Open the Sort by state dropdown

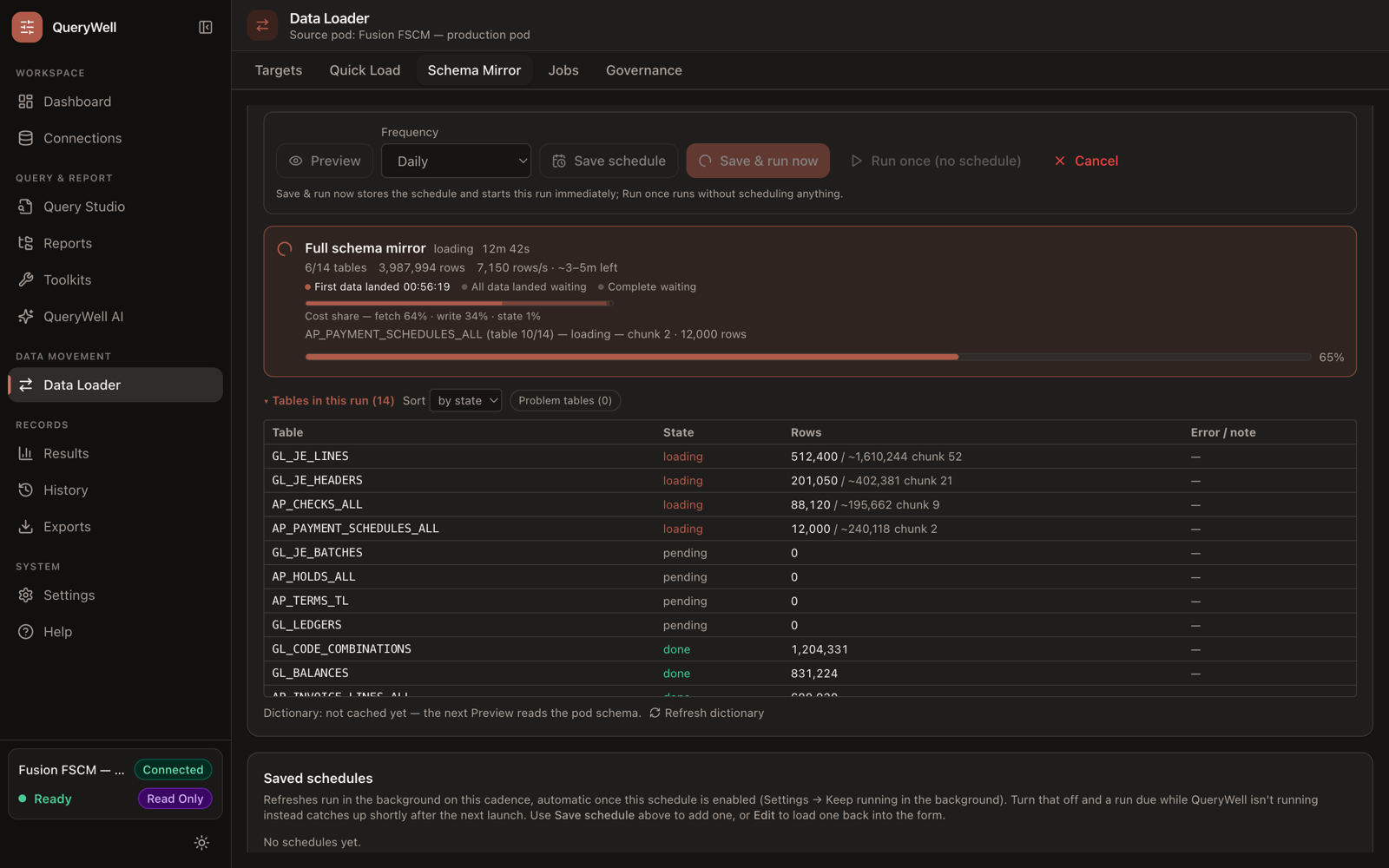(466, 400)
